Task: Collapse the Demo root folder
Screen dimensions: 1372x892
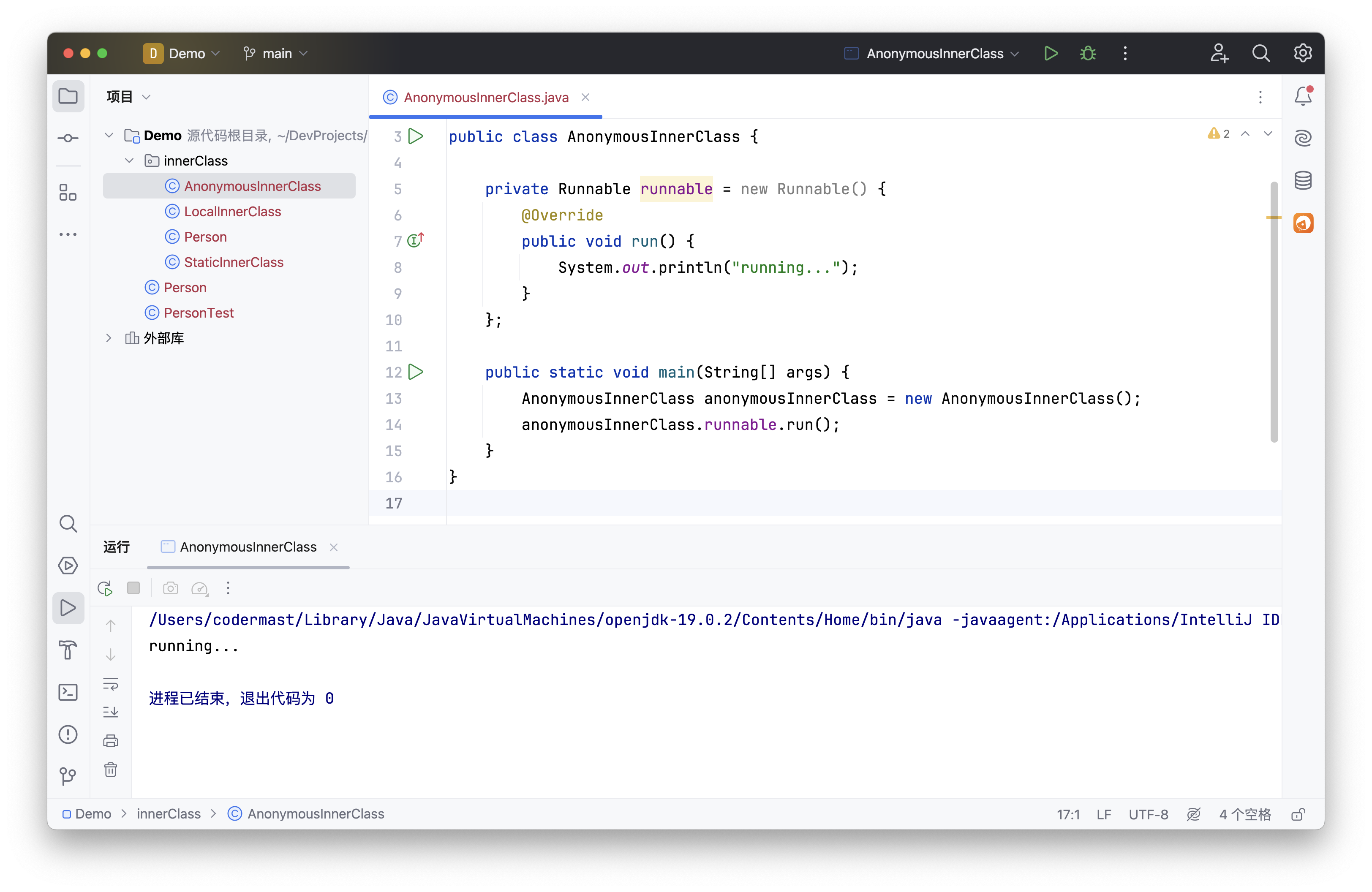Action: click(x=109, y=136)
